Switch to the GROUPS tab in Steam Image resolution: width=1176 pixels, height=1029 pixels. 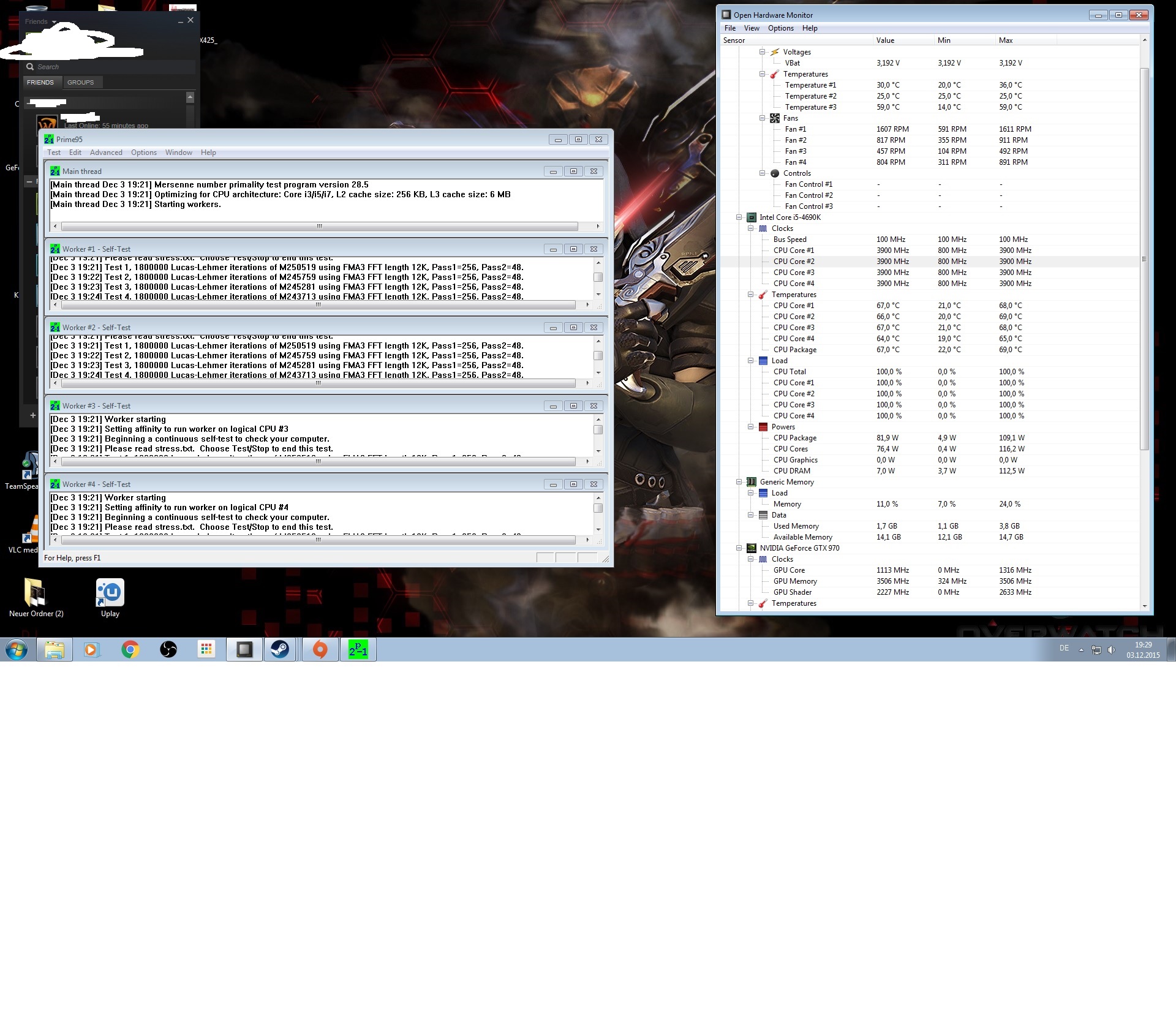point(80,82)
